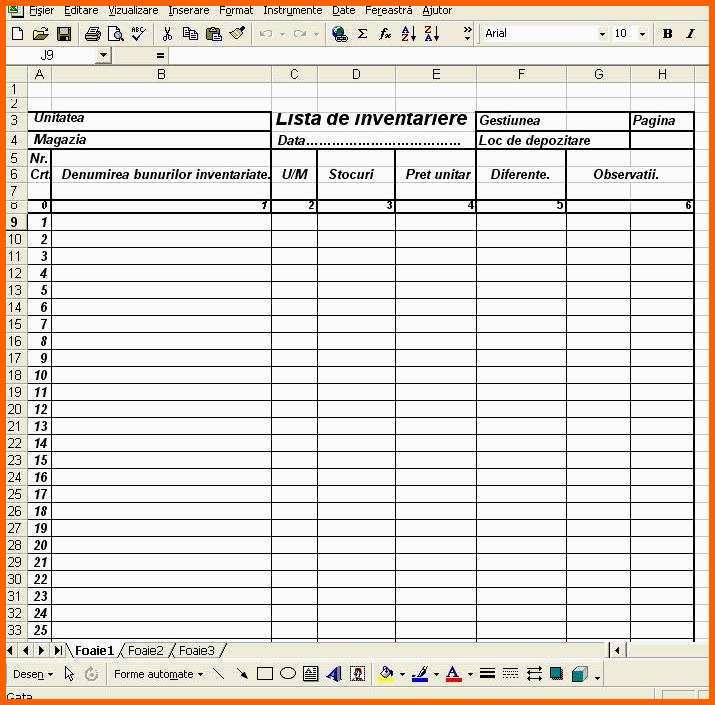
Task: Click the Redo arrow icon
Action: click(x=300, y=33)
